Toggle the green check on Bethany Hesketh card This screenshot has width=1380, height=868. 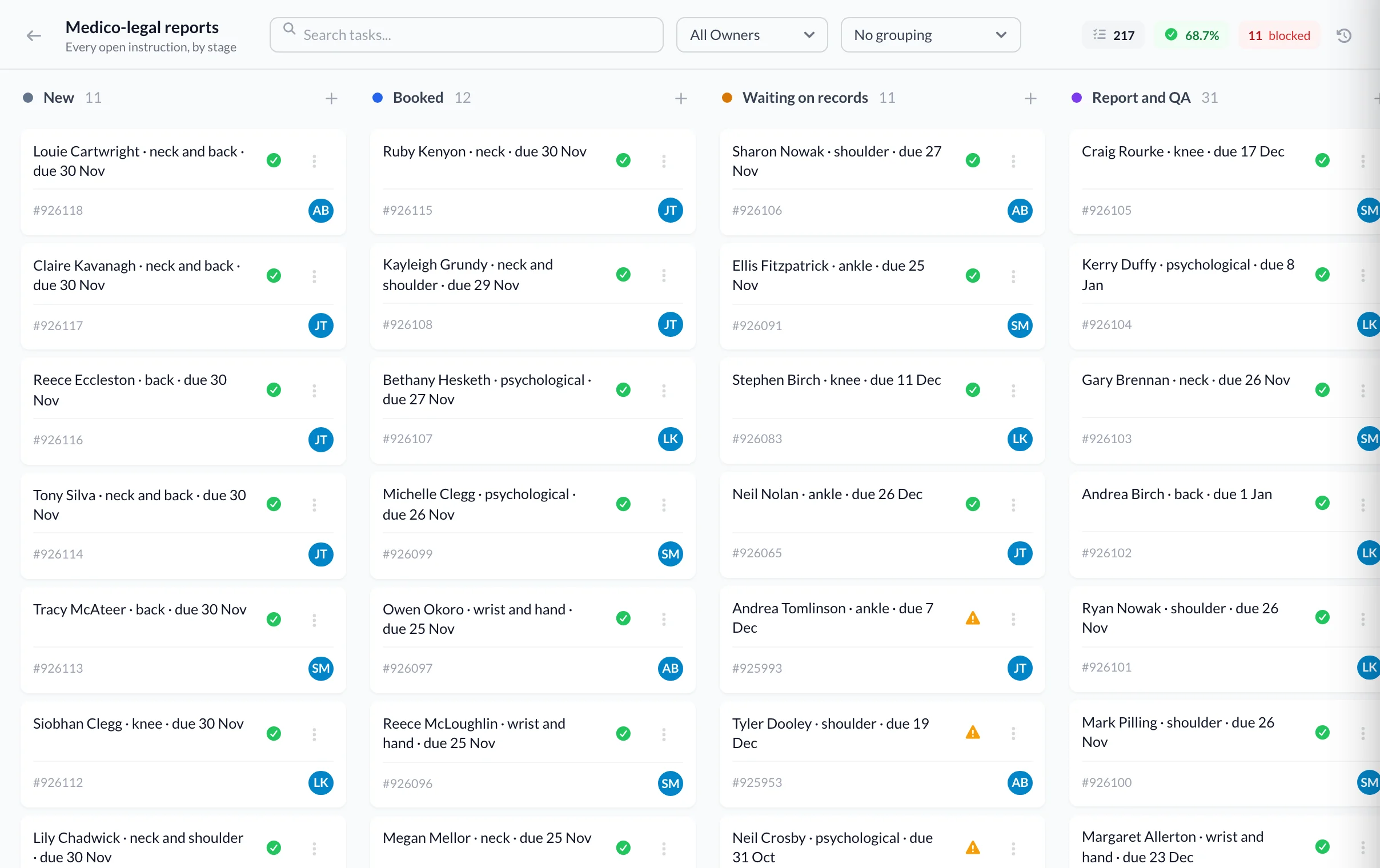point(624,389)
